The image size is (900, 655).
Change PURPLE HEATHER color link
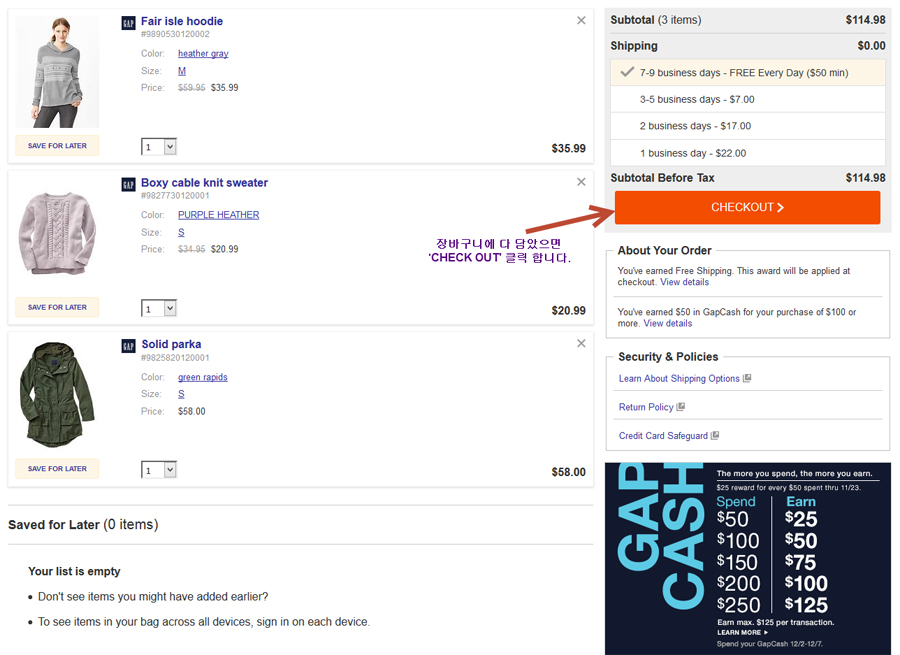[219, 215]
